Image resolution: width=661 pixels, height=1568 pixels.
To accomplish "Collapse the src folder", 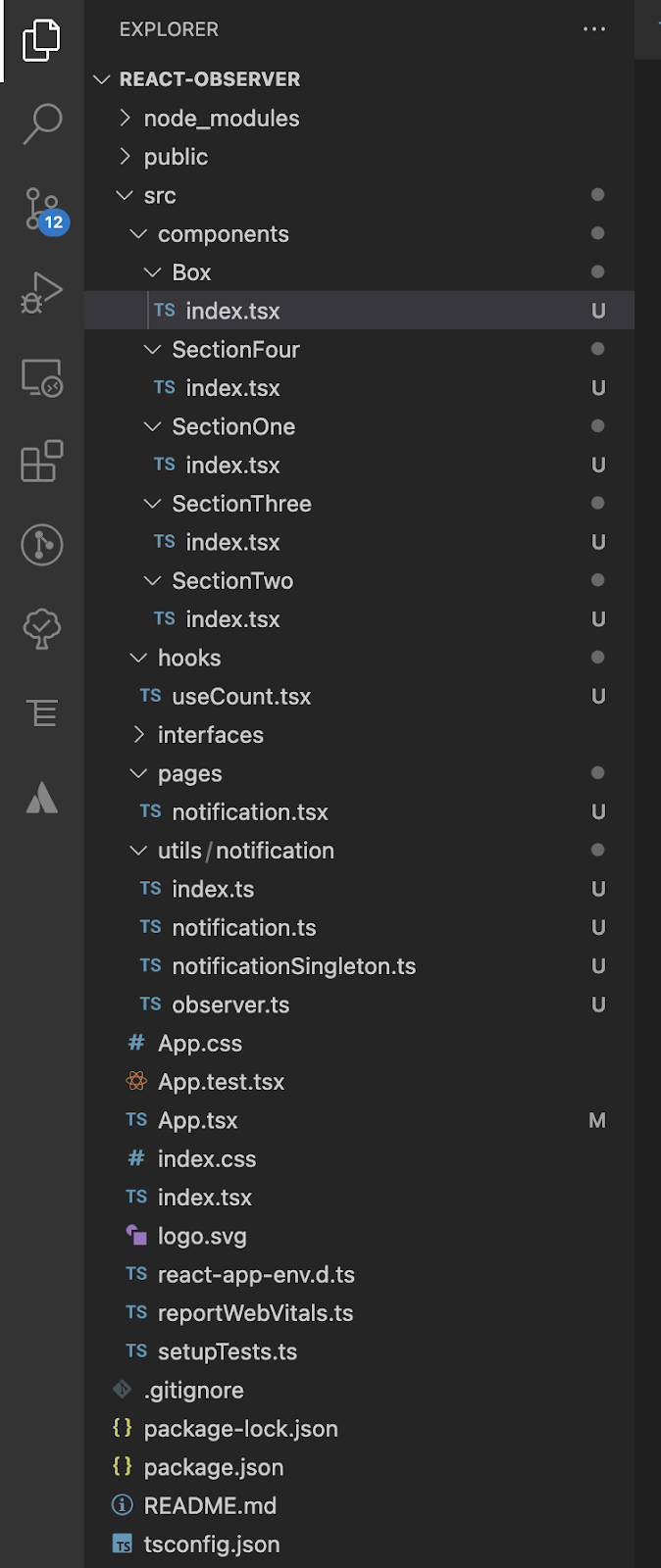I will click(x=126, y=195).
